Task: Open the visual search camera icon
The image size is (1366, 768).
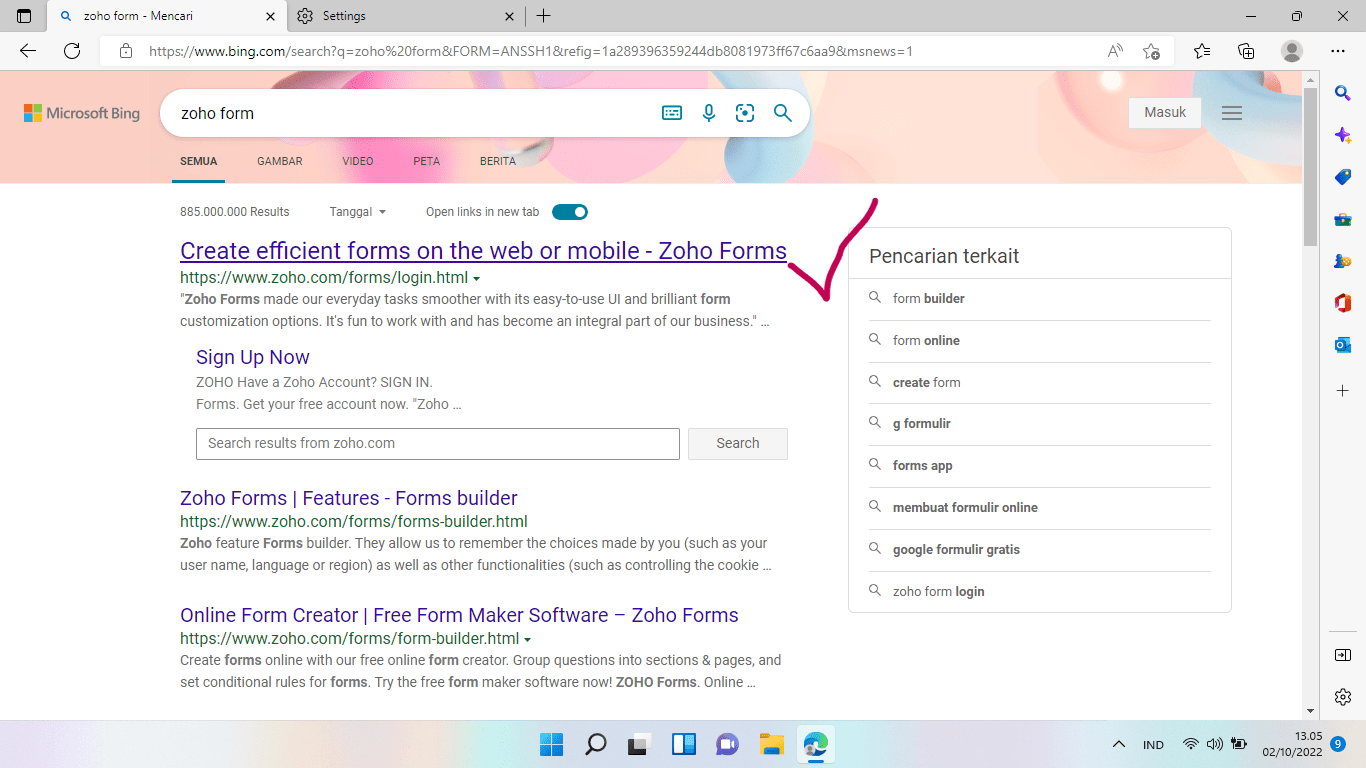Action: (x=745, y=113)
